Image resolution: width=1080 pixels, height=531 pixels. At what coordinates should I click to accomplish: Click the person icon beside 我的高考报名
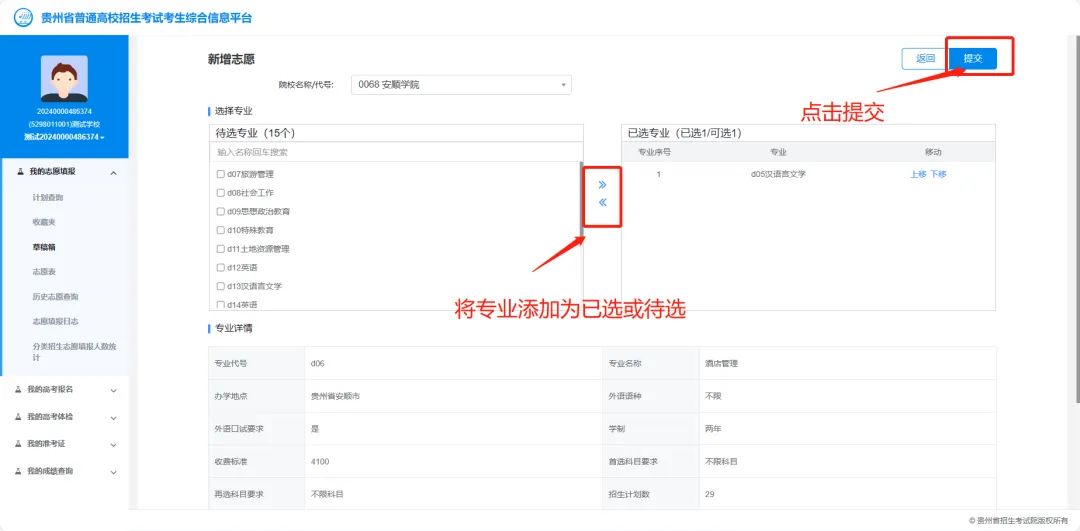click(x=19, y=390)
